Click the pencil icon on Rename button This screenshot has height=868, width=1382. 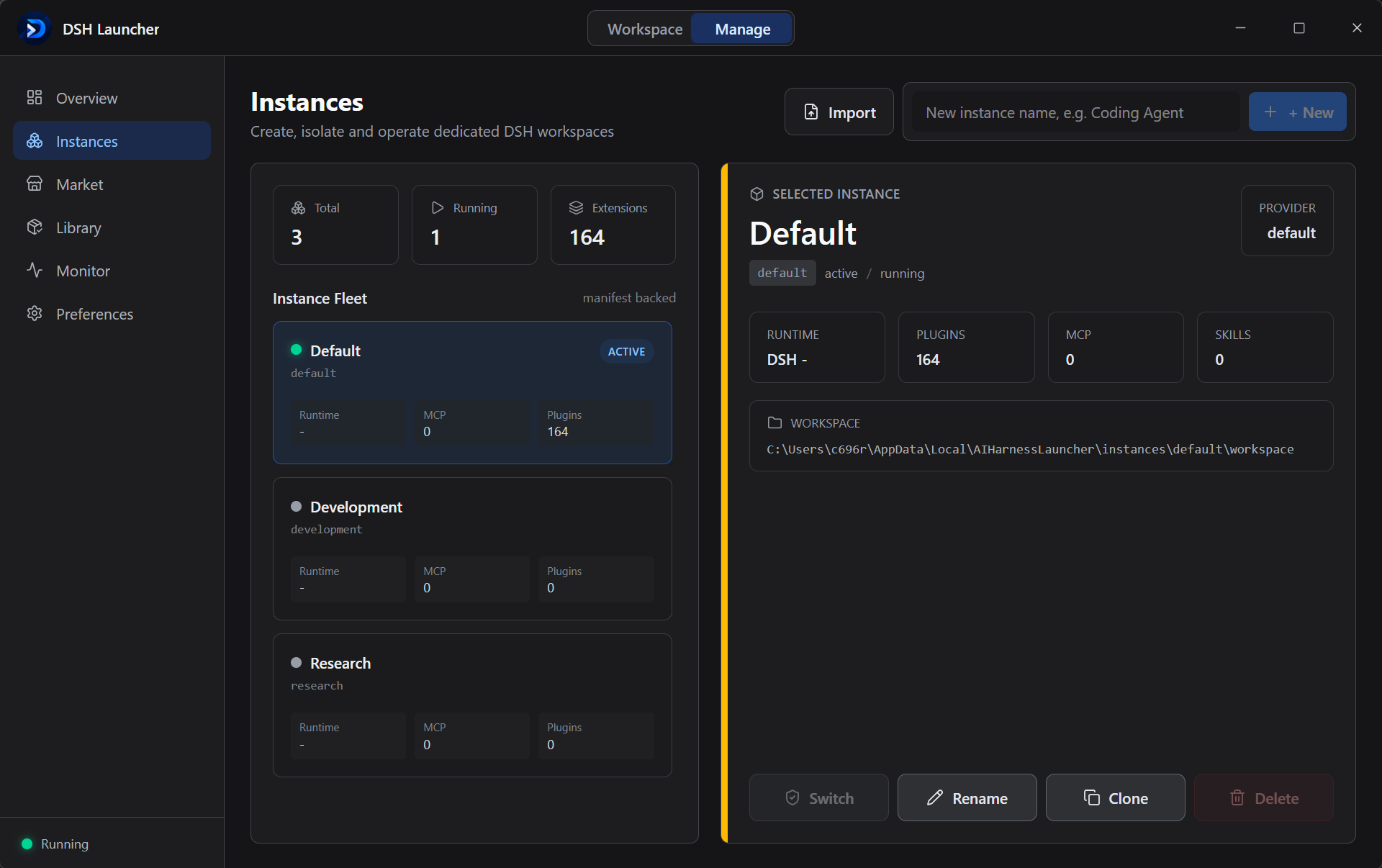935,797
